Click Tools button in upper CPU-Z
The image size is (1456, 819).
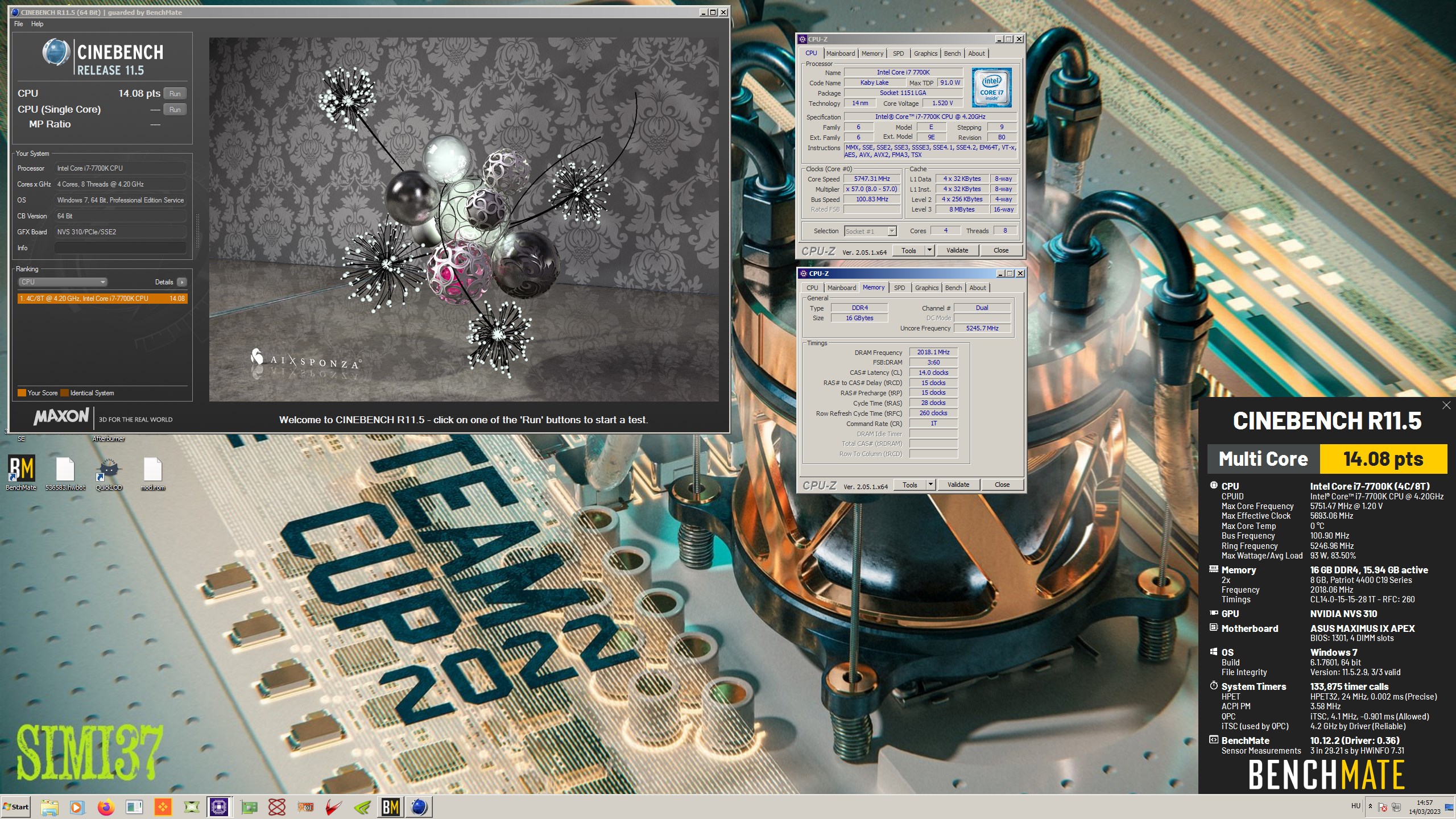909,250
